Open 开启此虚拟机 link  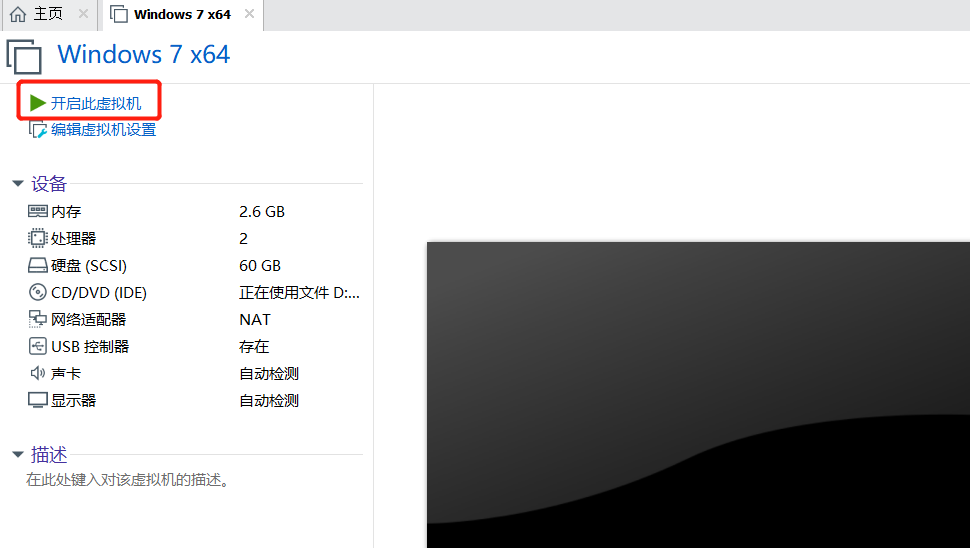pos(96,103)
